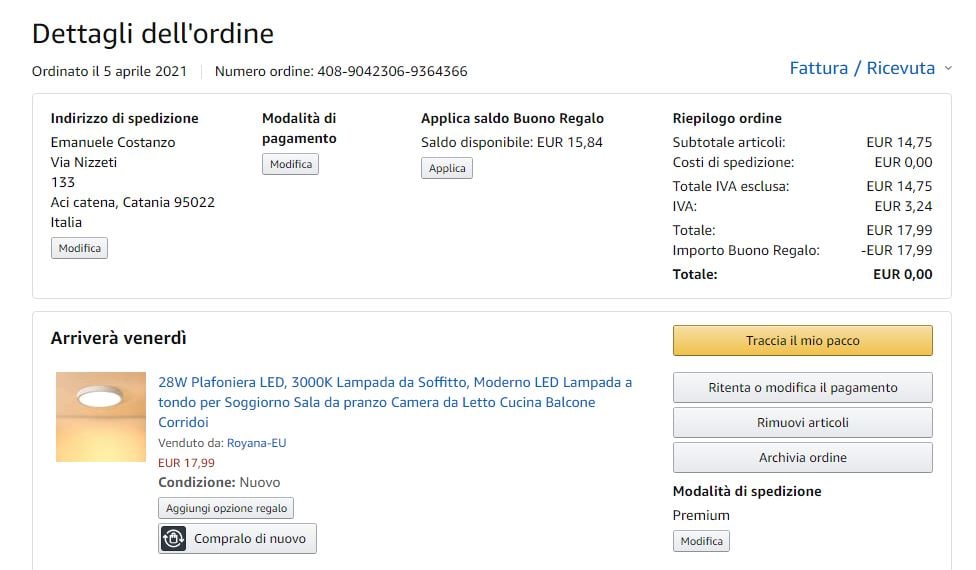Modify the payment method via Modifica
Screen dimensions: 976x570
click(290, 164)
